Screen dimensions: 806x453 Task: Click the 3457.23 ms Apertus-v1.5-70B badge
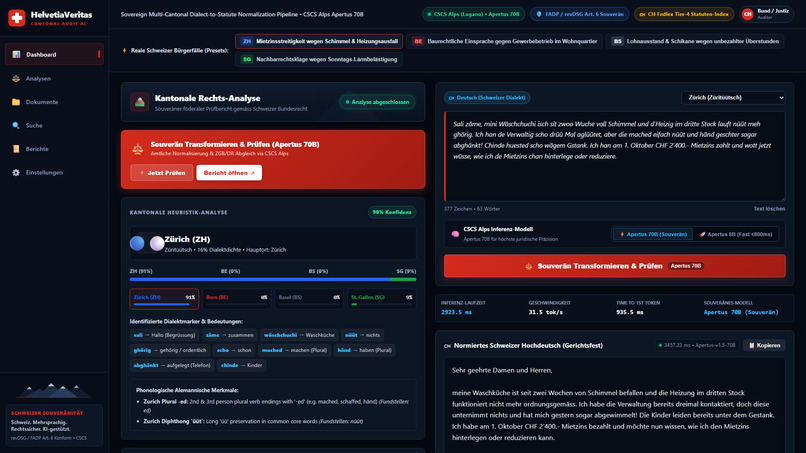click(696, 346)
